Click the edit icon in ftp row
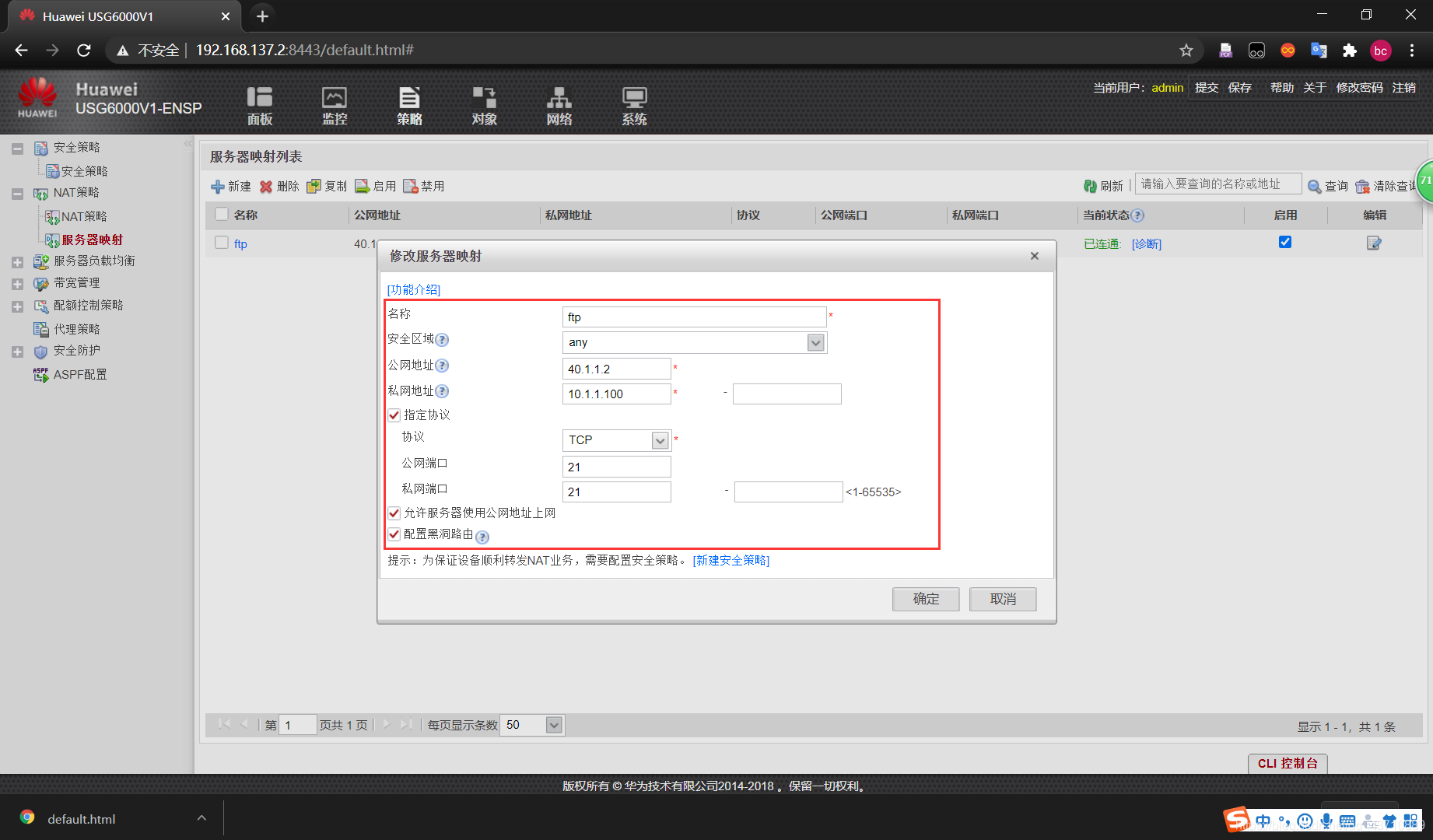The image size is (1433, 840). coord(1374,243)
